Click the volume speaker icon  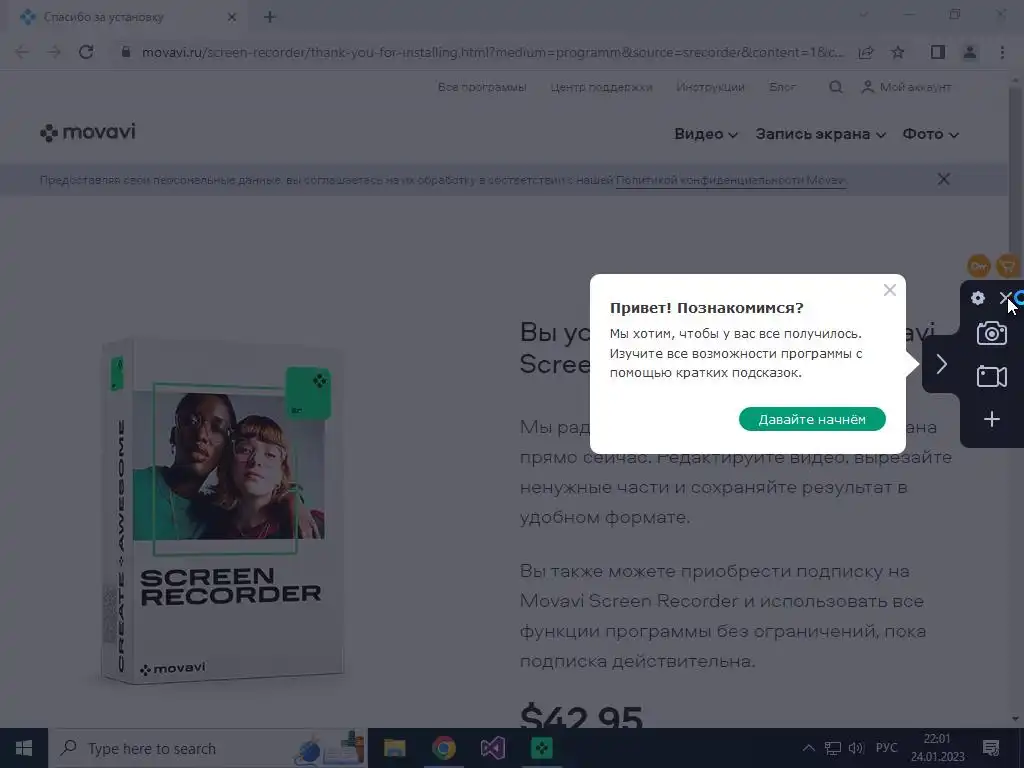point(856,748)
